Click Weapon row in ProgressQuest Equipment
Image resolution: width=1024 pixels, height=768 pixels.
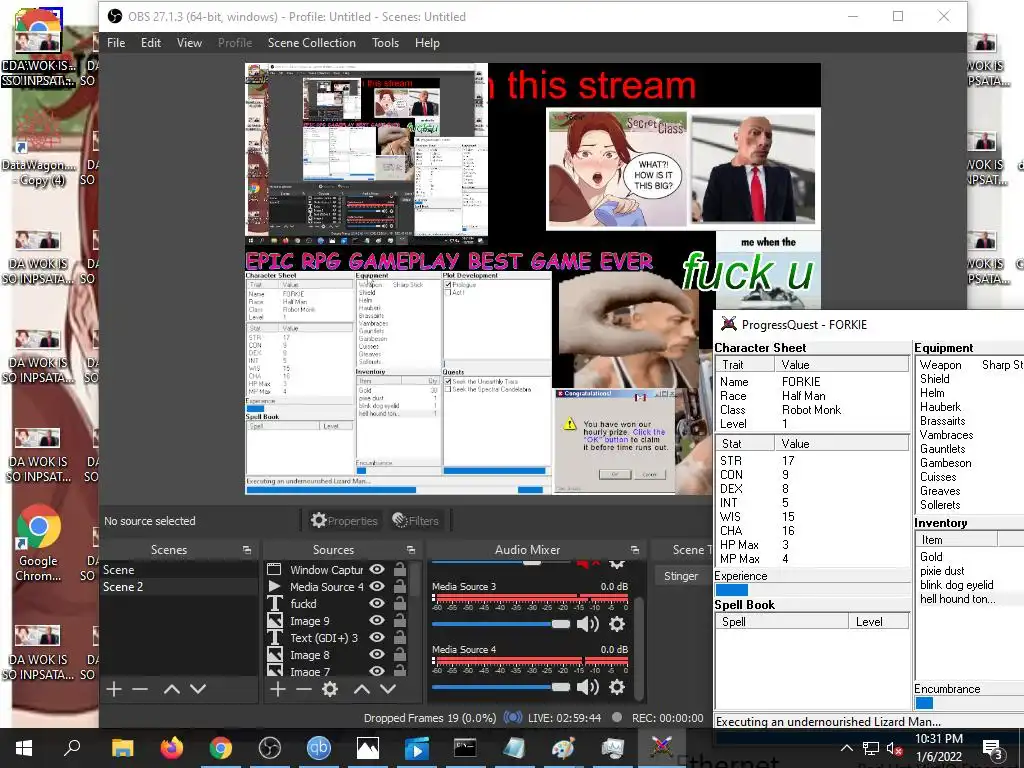click(x=970, y=364)
